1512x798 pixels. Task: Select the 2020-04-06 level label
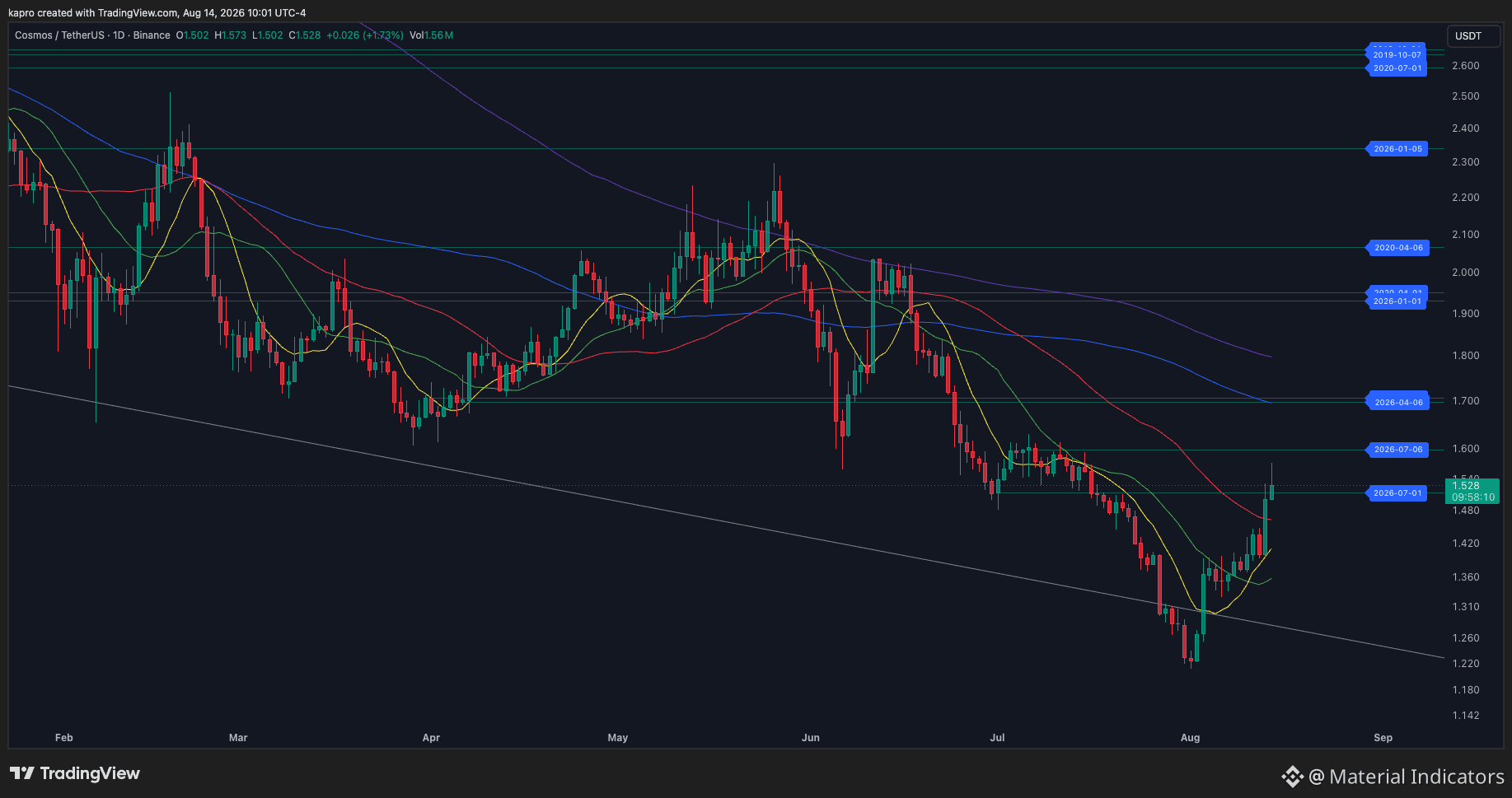[x=1397, y=247]
